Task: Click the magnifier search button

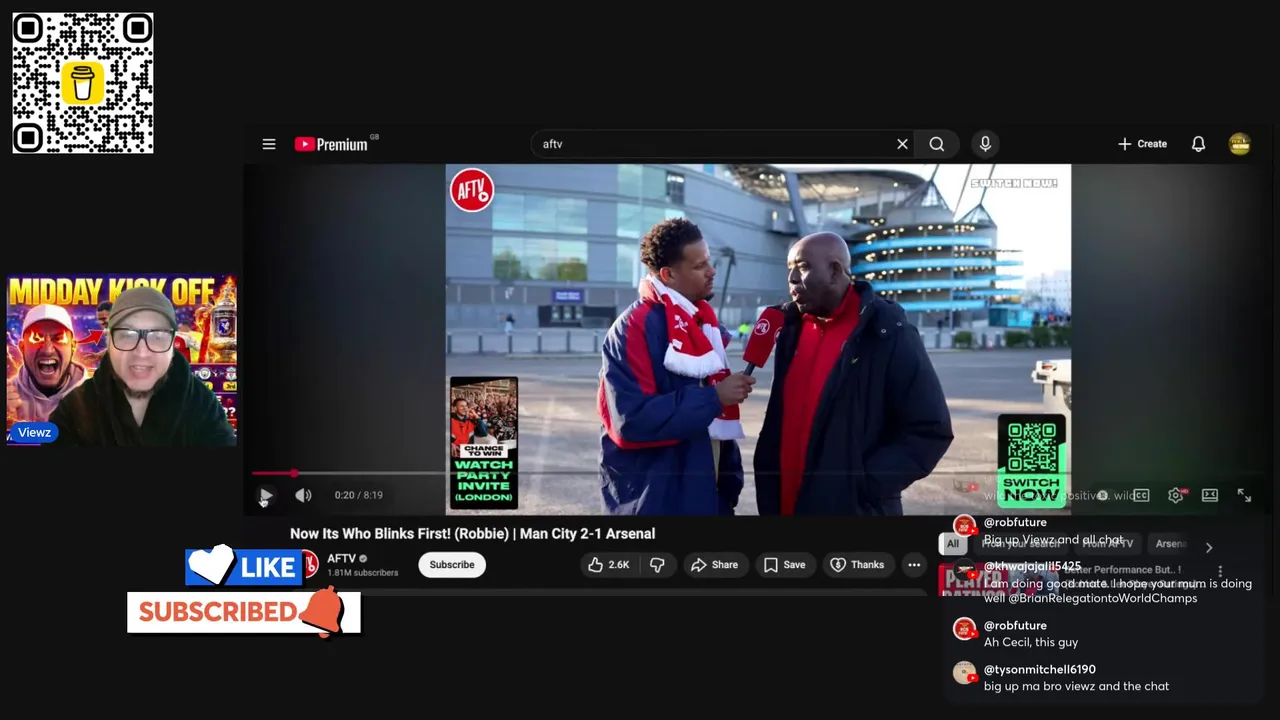Action: pos(937,144)
